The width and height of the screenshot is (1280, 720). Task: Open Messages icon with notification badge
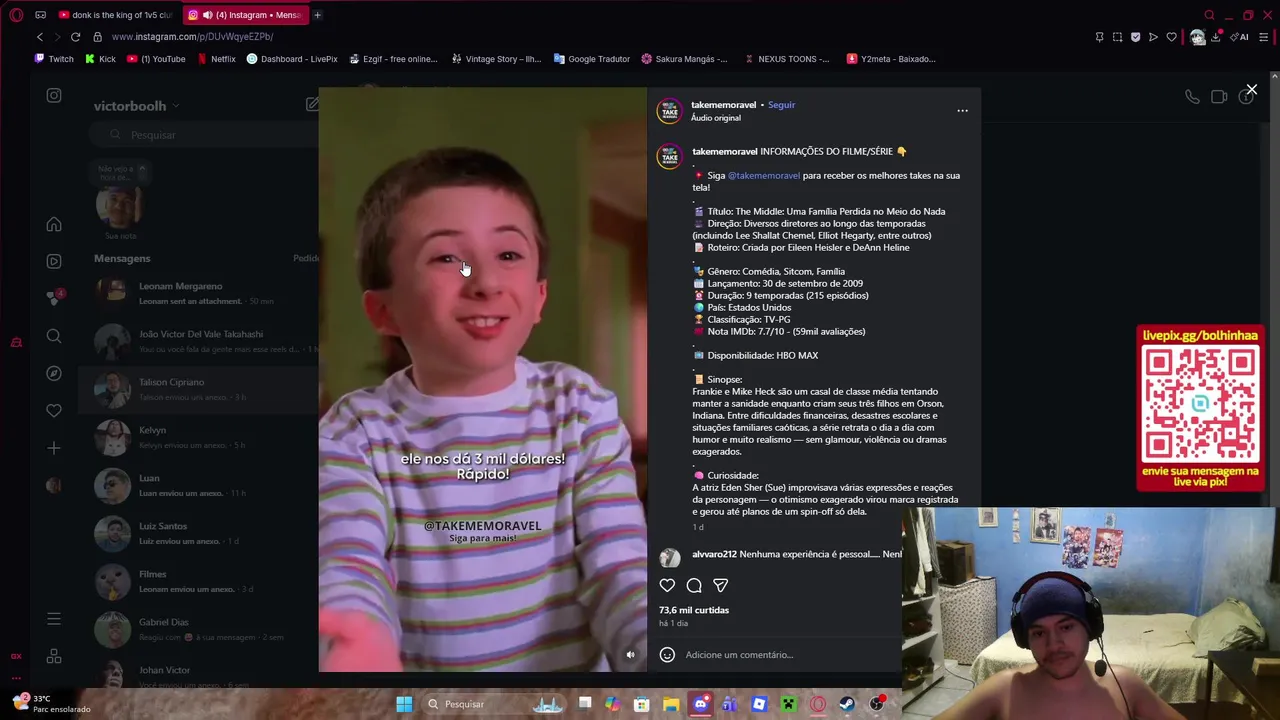tap(54, 298)
